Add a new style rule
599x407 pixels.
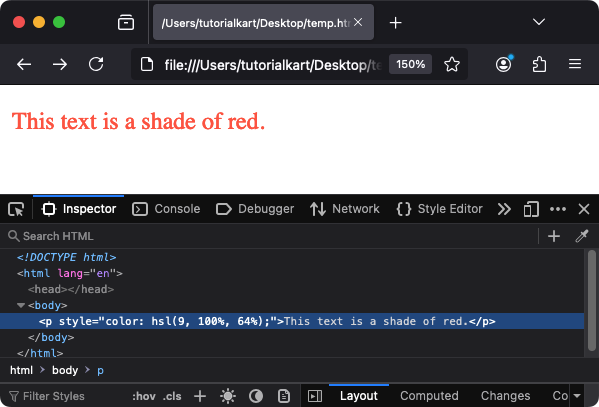tap(200, 396)
